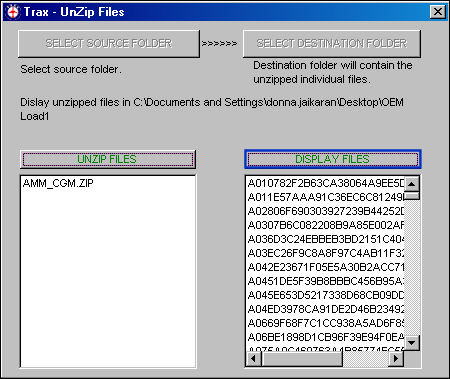Select file starting with A045E653D521
Viewport: 450px width, 379px height.
(x=326, y=295)
